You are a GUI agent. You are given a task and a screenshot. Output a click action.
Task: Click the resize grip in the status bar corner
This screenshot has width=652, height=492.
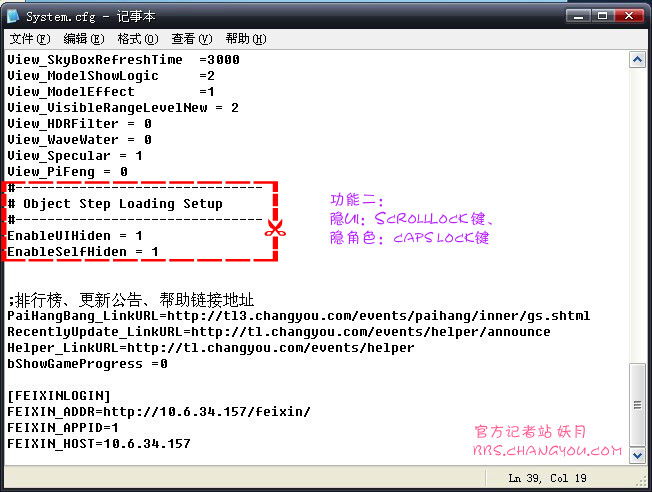point(642,482)
